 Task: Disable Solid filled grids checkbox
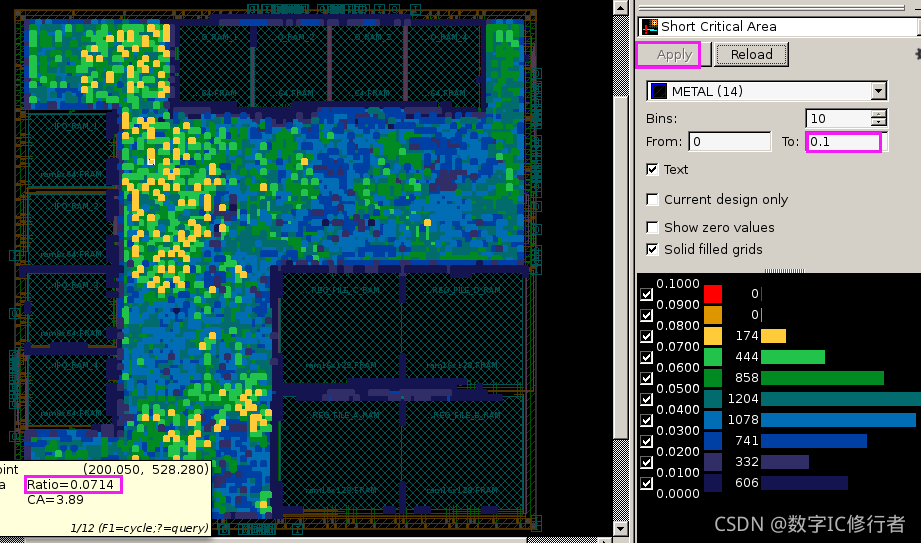click(x=652, y=249)
